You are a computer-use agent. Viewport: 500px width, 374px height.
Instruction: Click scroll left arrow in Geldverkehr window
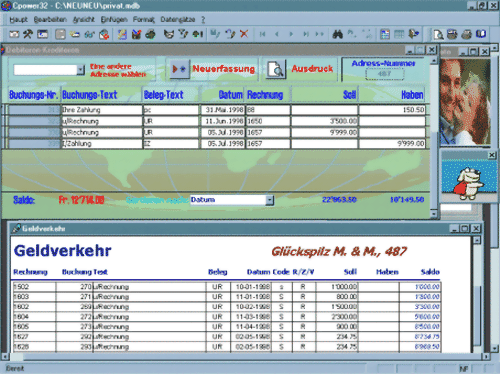point(4,357)
